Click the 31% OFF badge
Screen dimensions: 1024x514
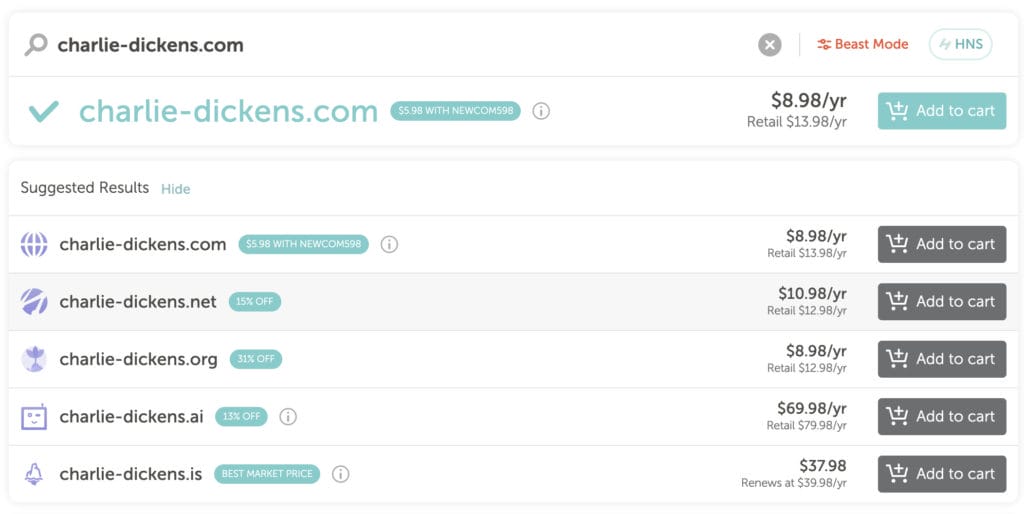(255, 359)
